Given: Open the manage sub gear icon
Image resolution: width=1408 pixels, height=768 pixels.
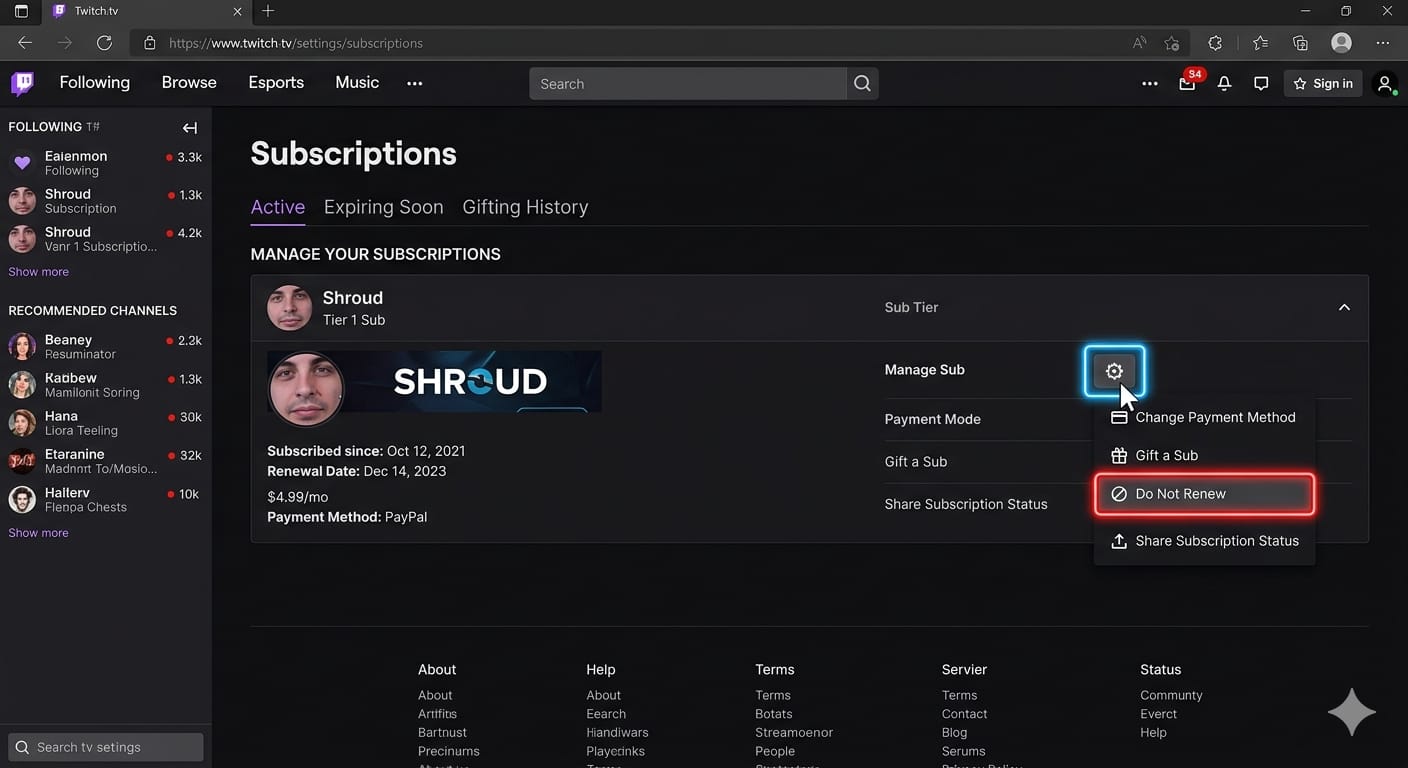Looking at the screenshot, I should coord(1114,371).
